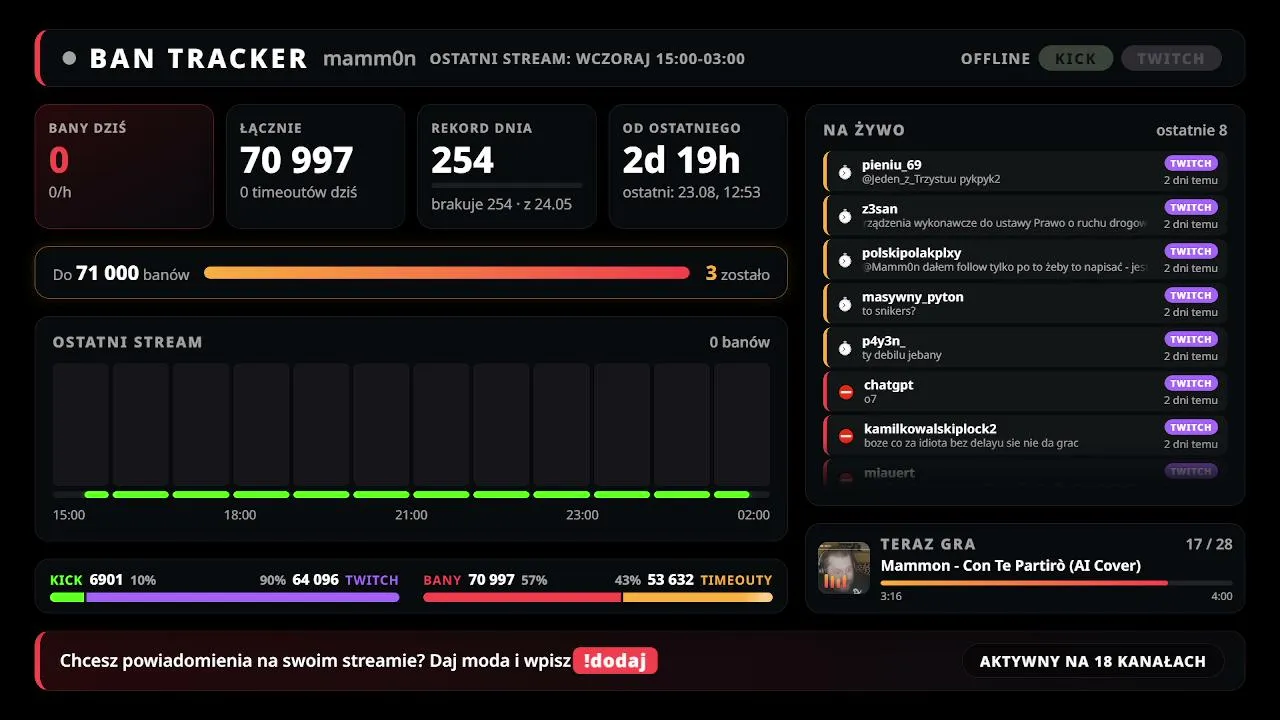Click the KICK versus TWITCH ratio bar
Image resolution: width=1280 pixels, height=720 pixels.
[225, 597]
